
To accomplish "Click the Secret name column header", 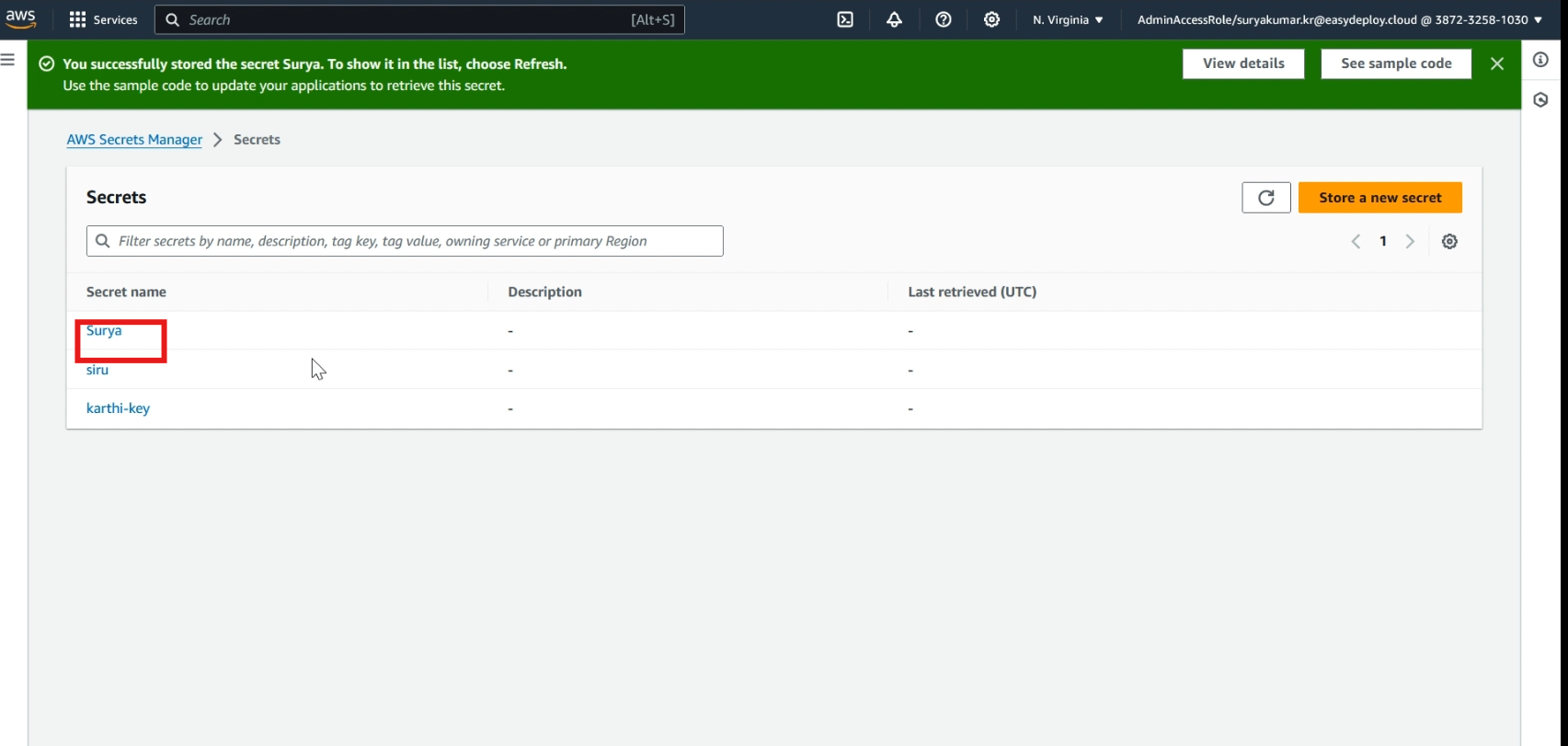I will coord(126,292).
